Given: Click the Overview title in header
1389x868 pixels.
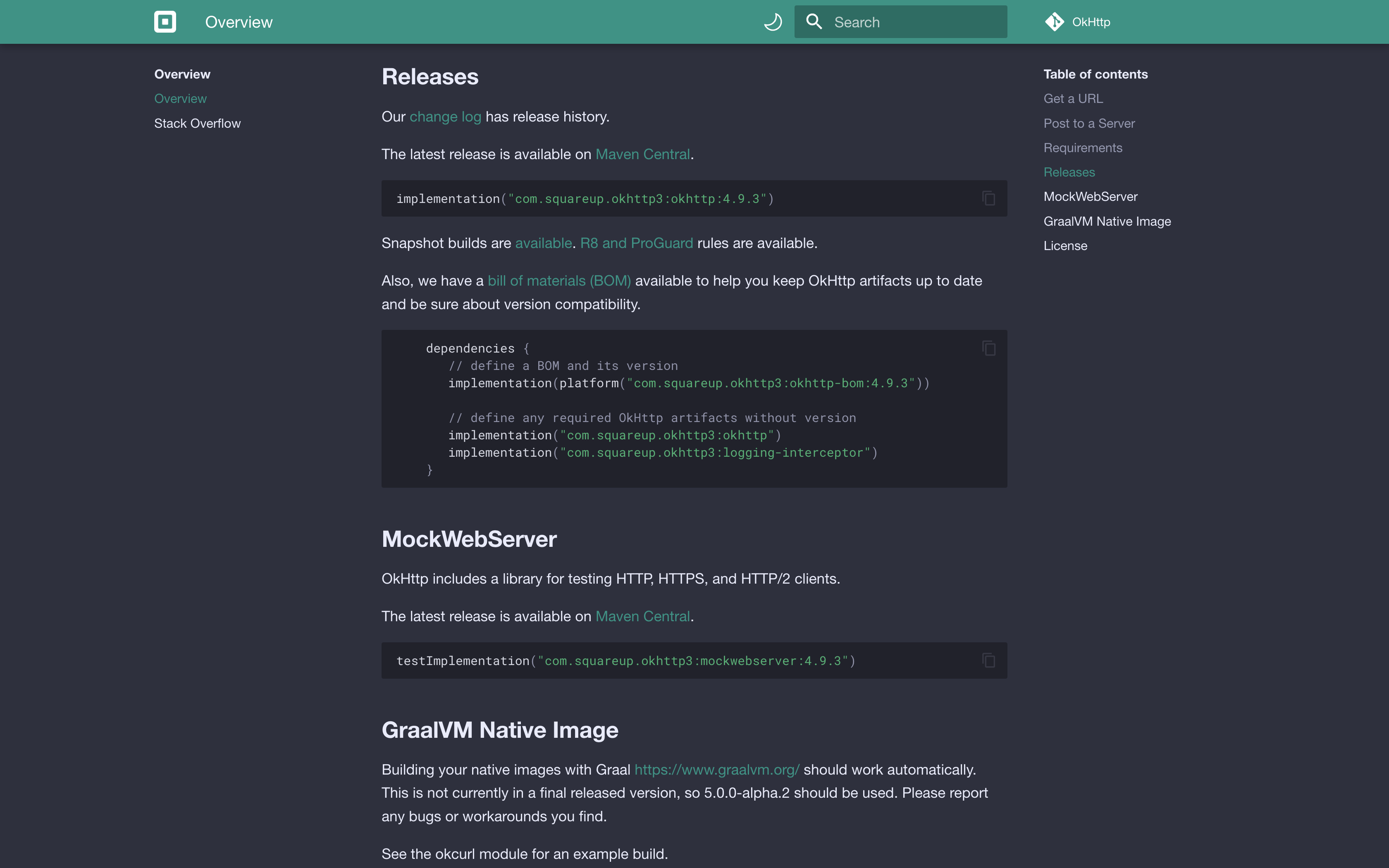Looking at the screenshot, I should pos(239,22).
